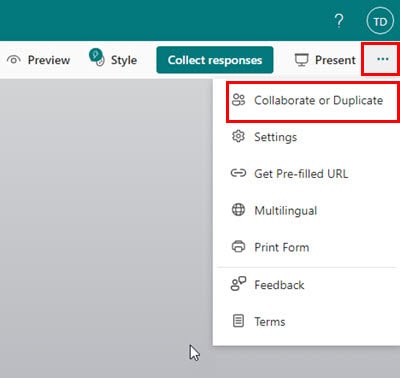Click the Collaborate or Duplicate people icon
Image resolution: width=400 pixels, height=378 pixels.
click(238, 100)
